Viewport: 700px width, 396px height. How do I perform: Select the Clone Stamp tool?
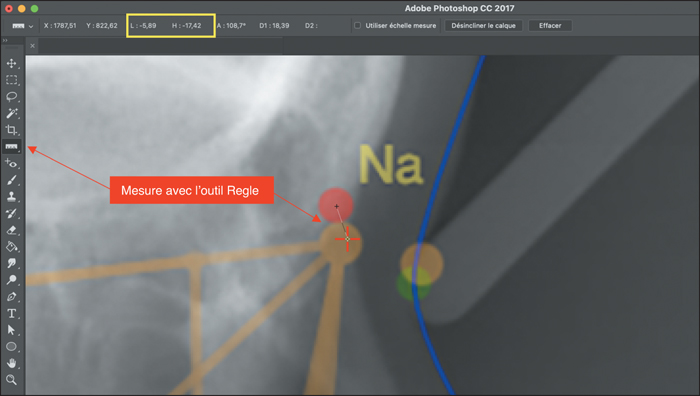click(12, 196)
